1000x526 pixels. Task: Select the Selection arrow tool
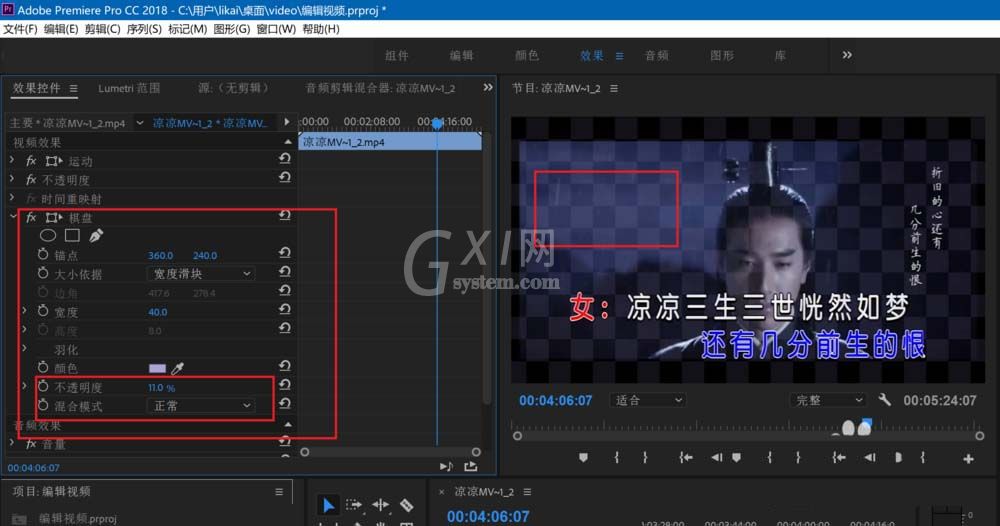tap(328, 506)
